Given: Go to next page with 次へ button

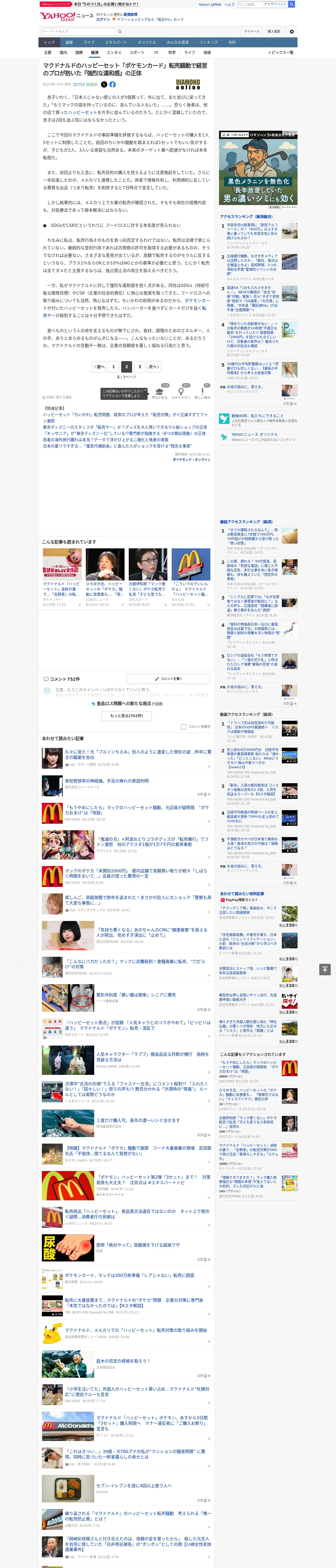Looking at the screenshot, I should [154, 367].
